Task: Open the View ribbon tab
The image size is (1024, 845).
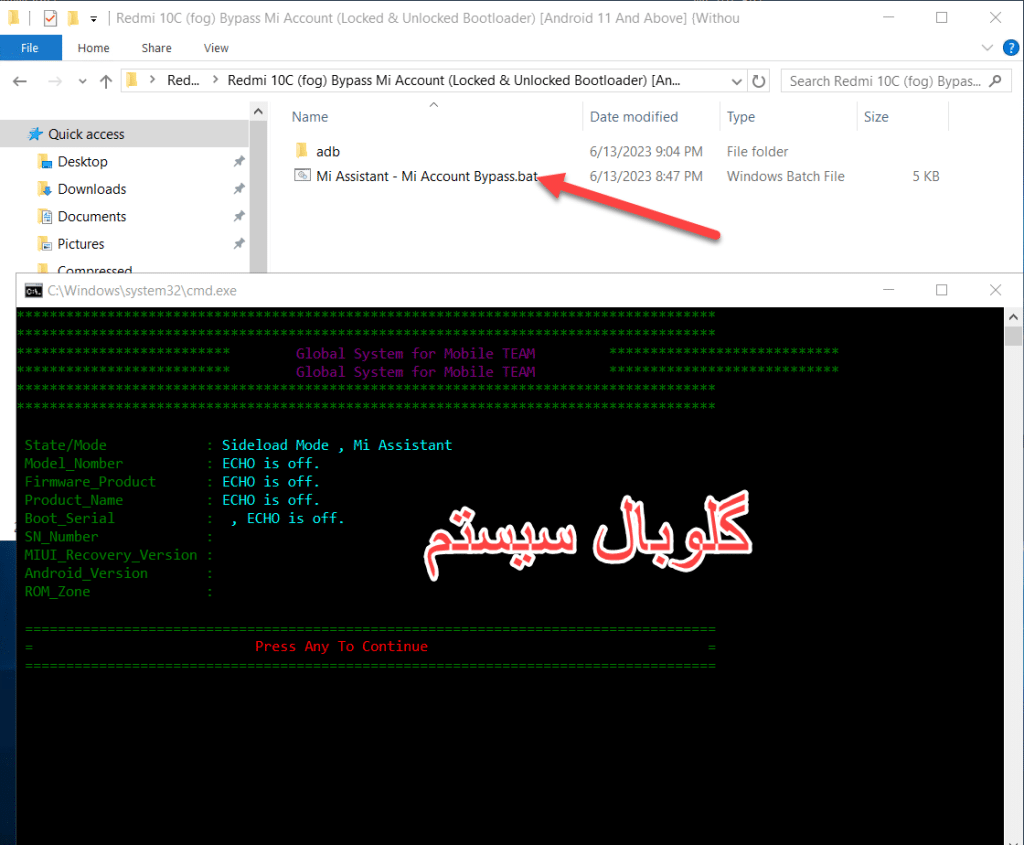Action: 216,48
